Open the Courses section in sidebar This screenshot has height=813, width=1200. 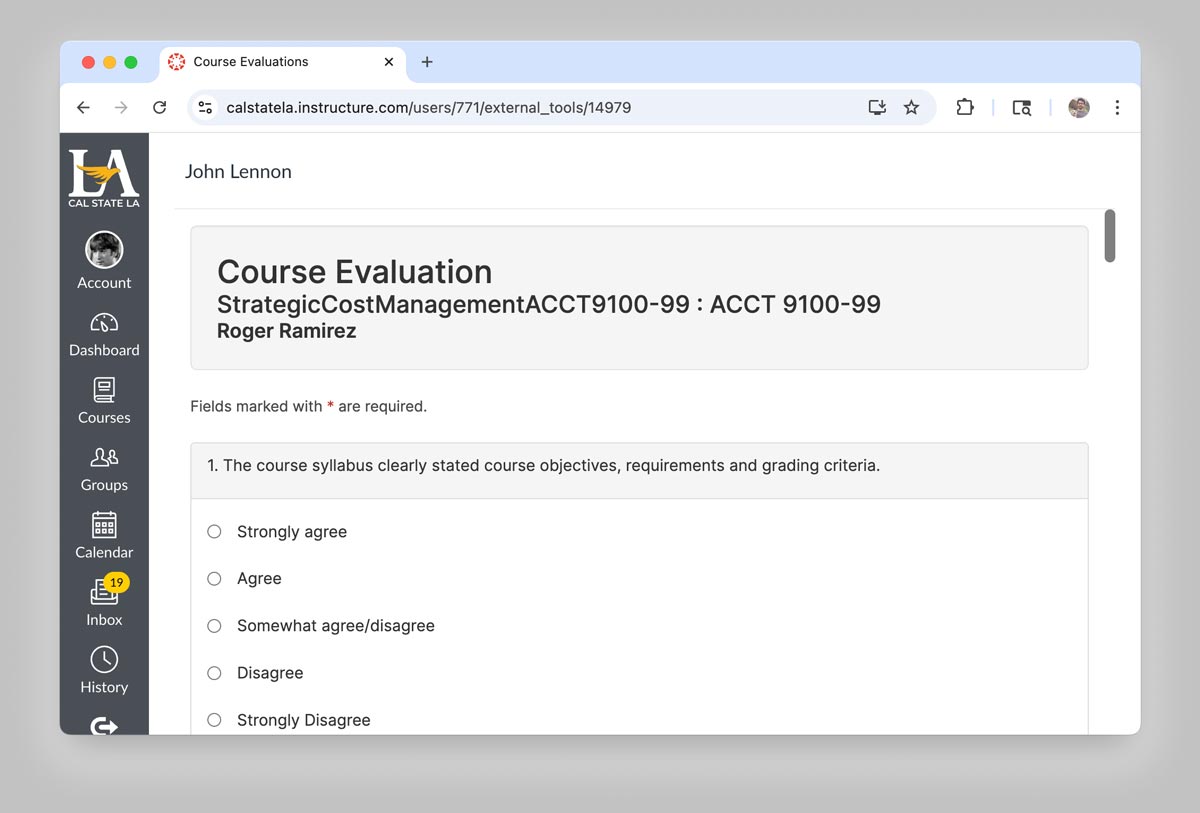pyautogui.click(x=104, y=401)
